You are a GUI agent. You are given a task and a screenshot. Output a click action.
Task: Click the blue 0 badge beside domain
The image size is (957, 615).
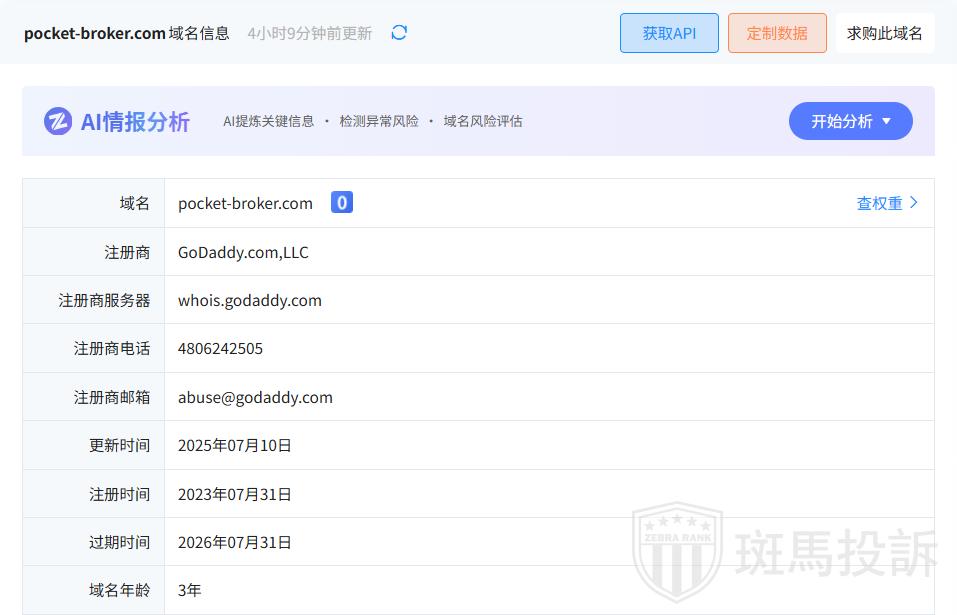[342, 203]
